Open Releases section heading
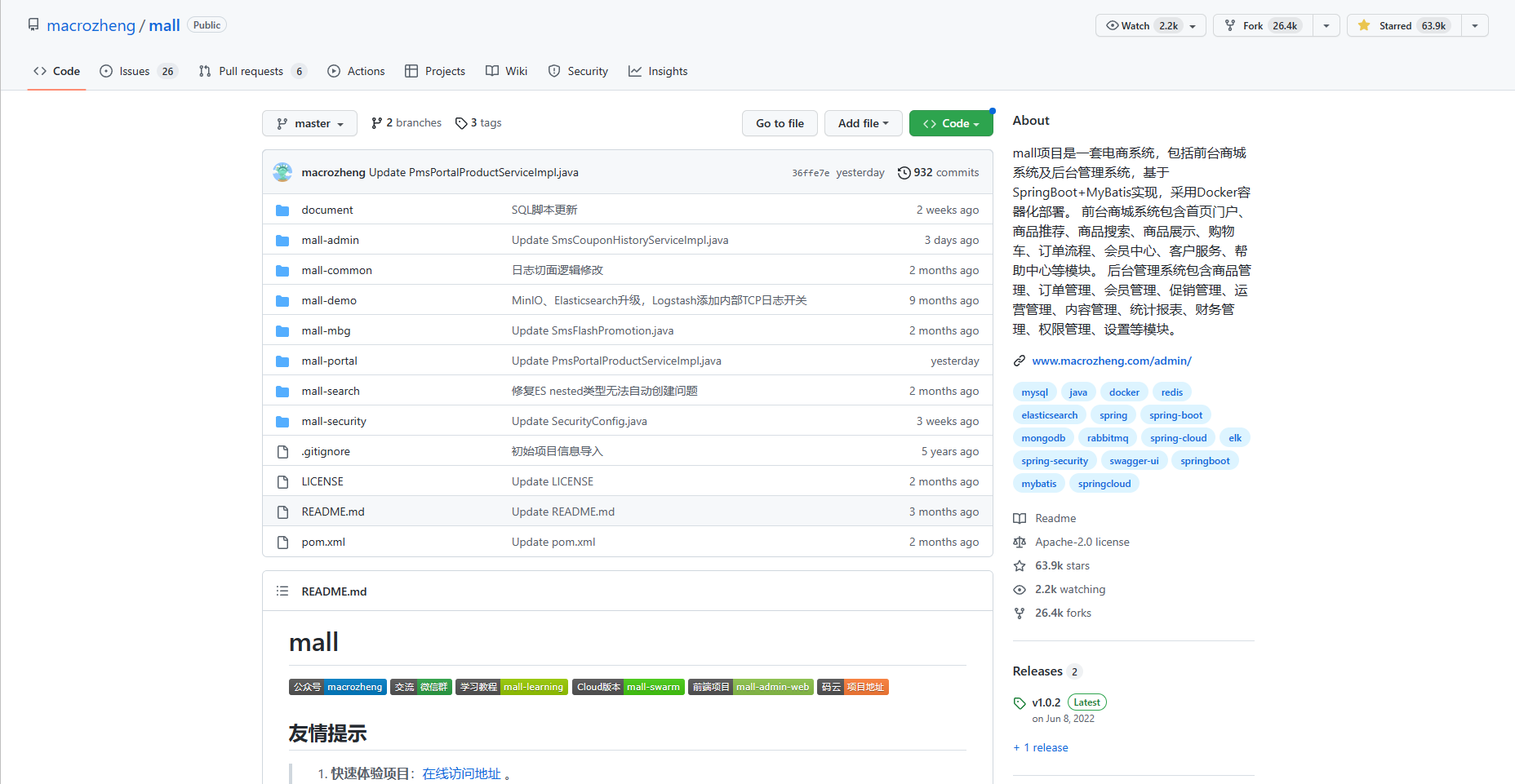 (x=1037, y=671)
